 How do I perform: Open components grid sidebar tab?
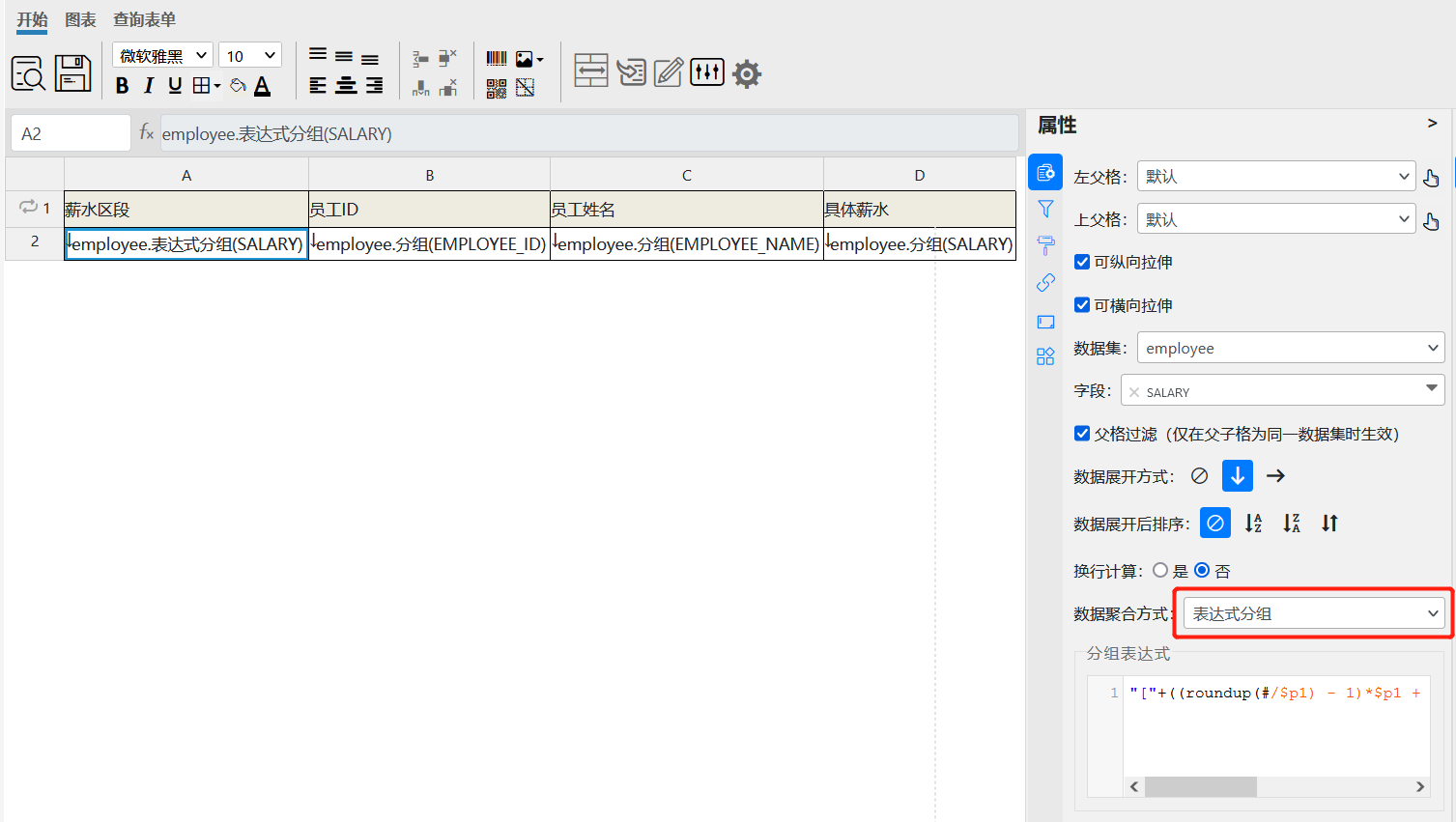[x=1045, y=356]
